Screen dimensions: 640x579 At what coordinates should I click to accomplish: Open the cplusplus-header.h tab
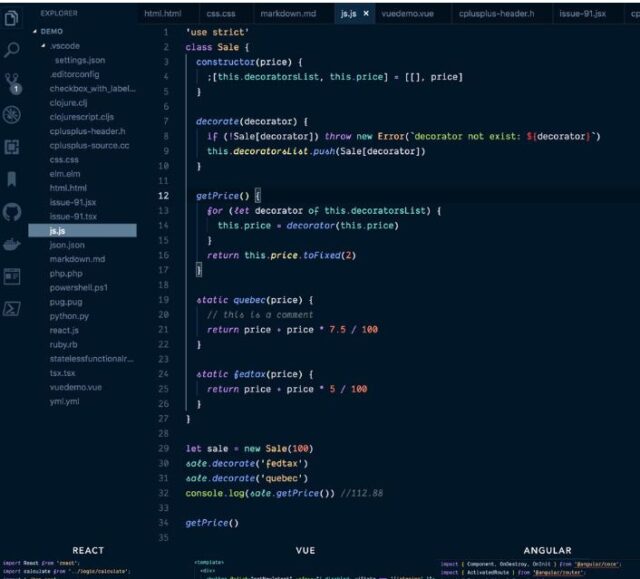(x=497, y=14)
